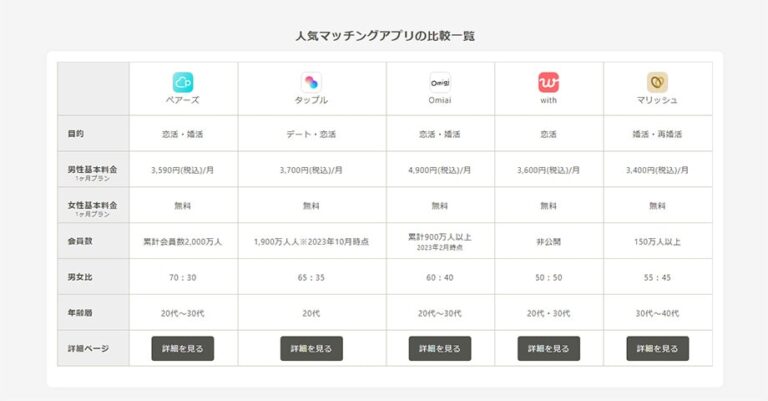This screenshot has height=401, width=768.
Task: Click the 非公開 member count cell
Action: pyautogui.click(x=548, y=241)
